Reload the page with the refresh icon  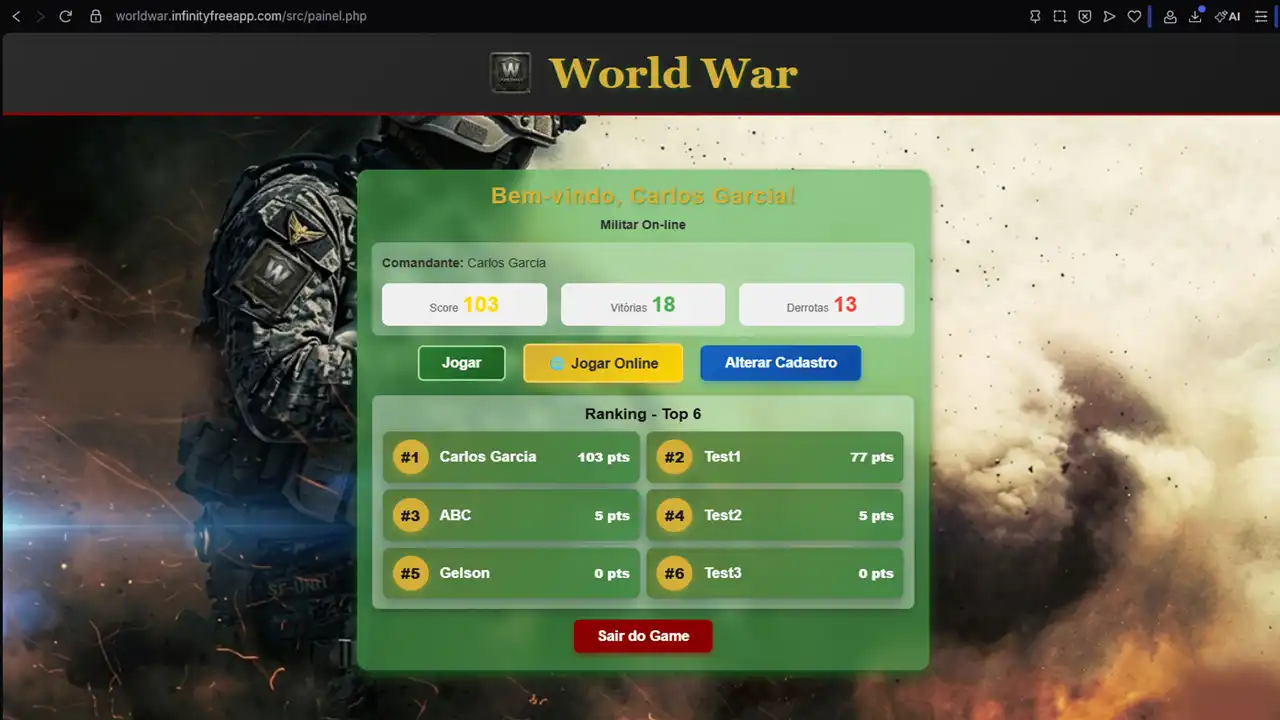click(66, 16)
